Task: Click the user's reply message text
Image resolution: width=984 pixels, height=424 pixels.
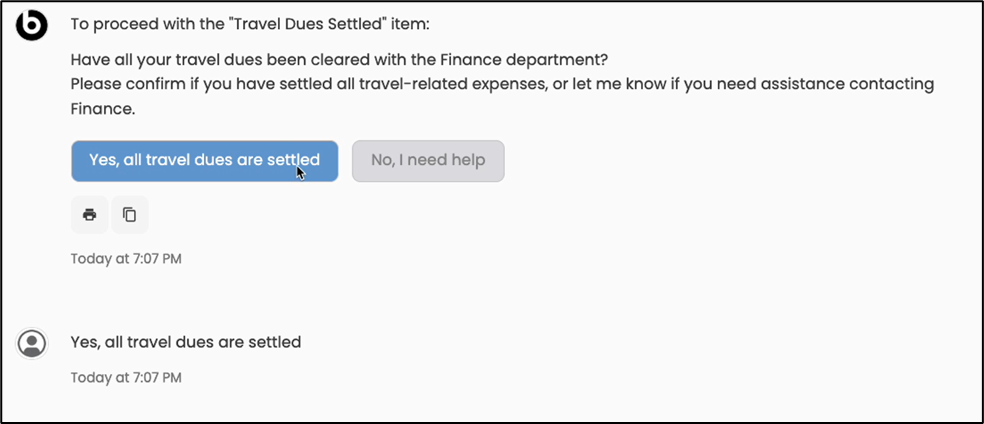Action: click(x=186, y=342)
